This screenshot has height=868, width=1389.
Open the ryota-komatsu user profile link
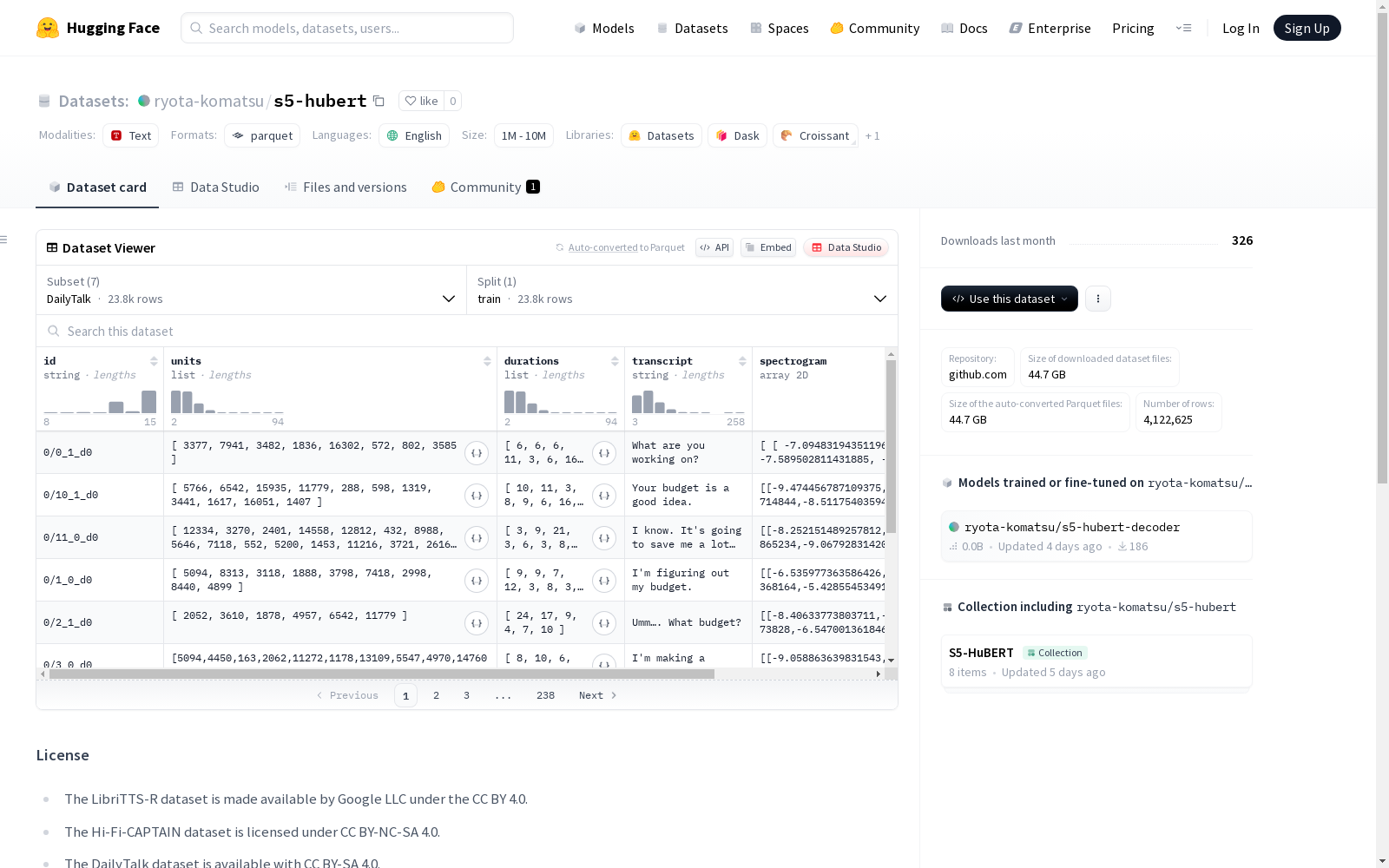click(x=208, y=101)
